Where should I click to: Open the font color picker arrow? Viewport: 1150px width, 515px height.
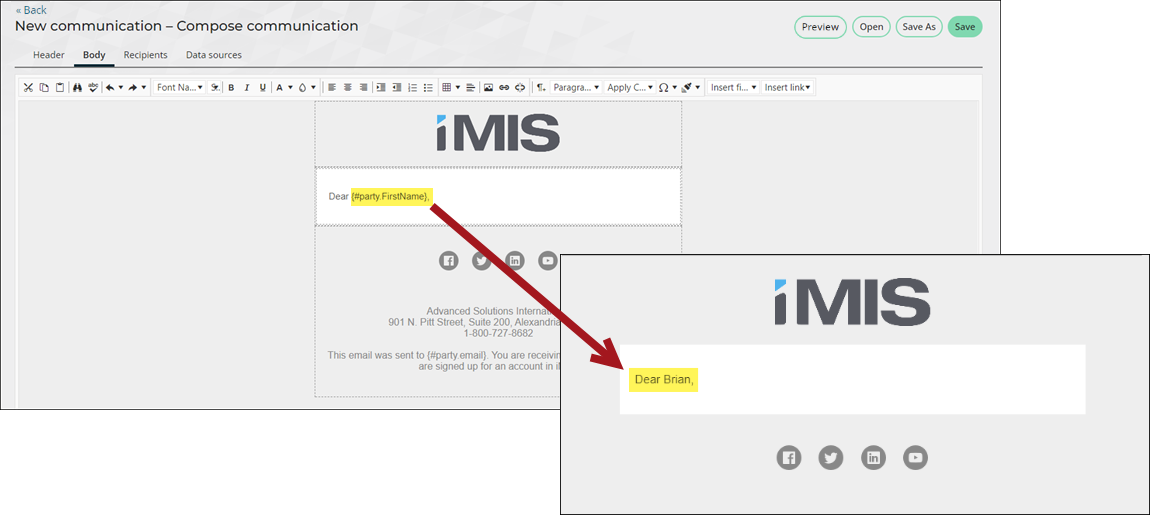coord(290,87)
